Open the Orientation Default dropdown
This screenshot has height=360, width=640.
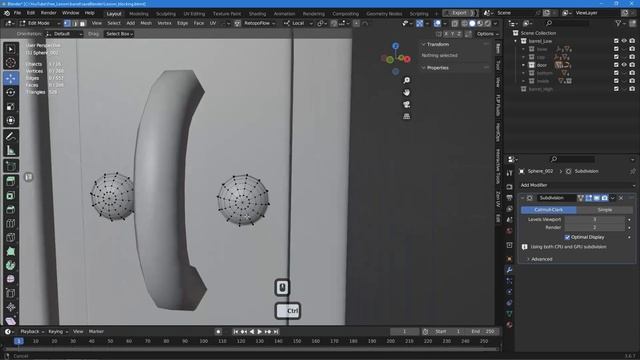point(64,34)
